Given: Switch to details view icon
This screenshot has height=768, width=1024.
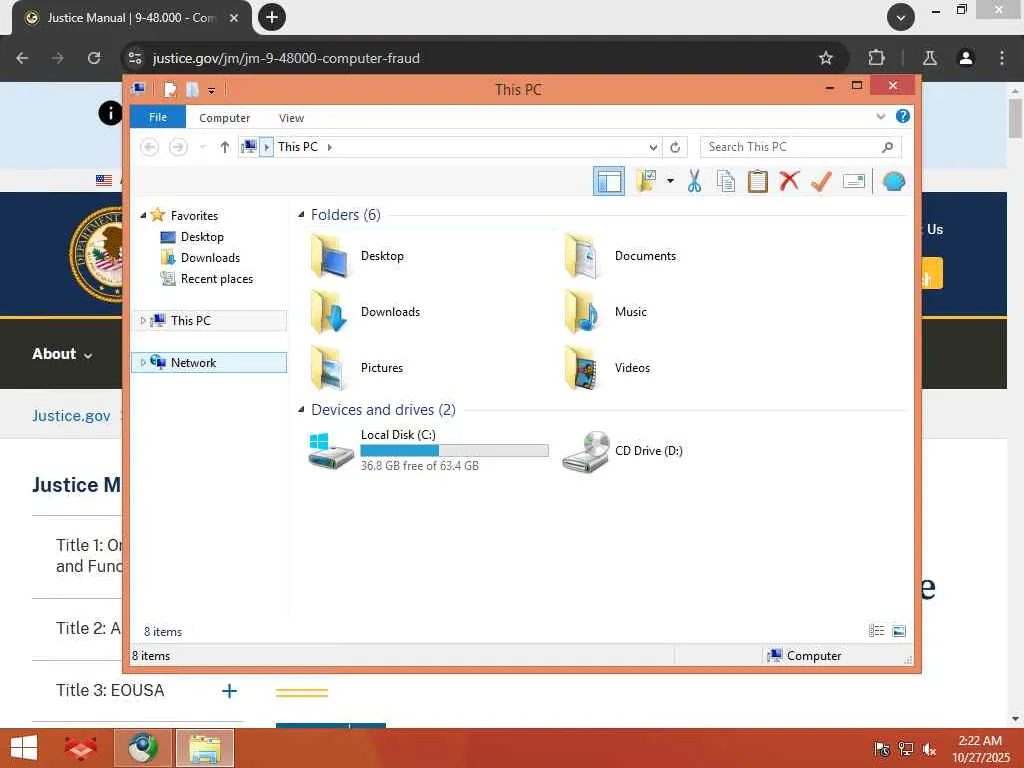Looking at the screenshot, I should (876, 631).
